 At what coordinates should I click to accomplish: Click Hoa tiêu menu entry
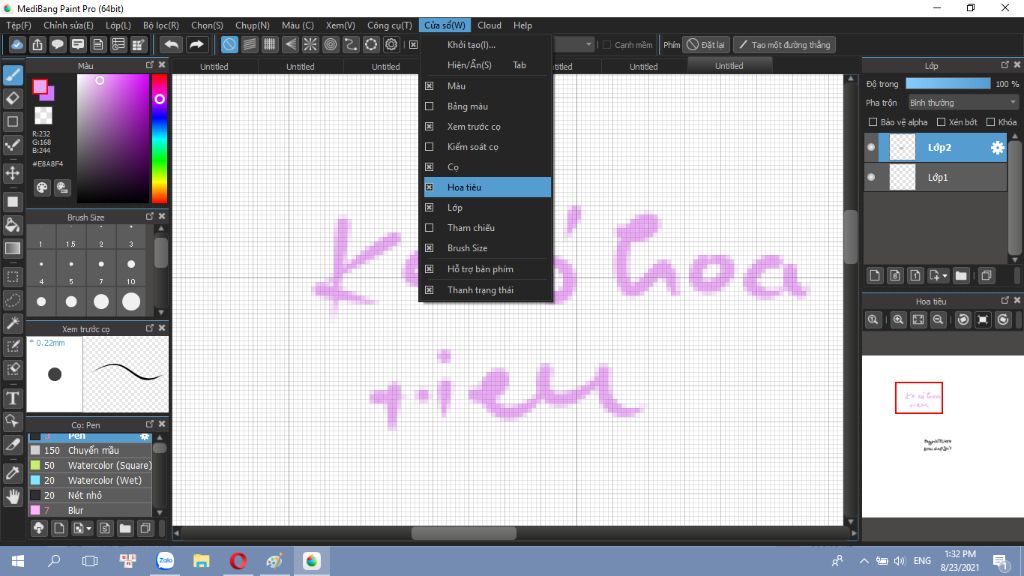[x=487, y=187]
